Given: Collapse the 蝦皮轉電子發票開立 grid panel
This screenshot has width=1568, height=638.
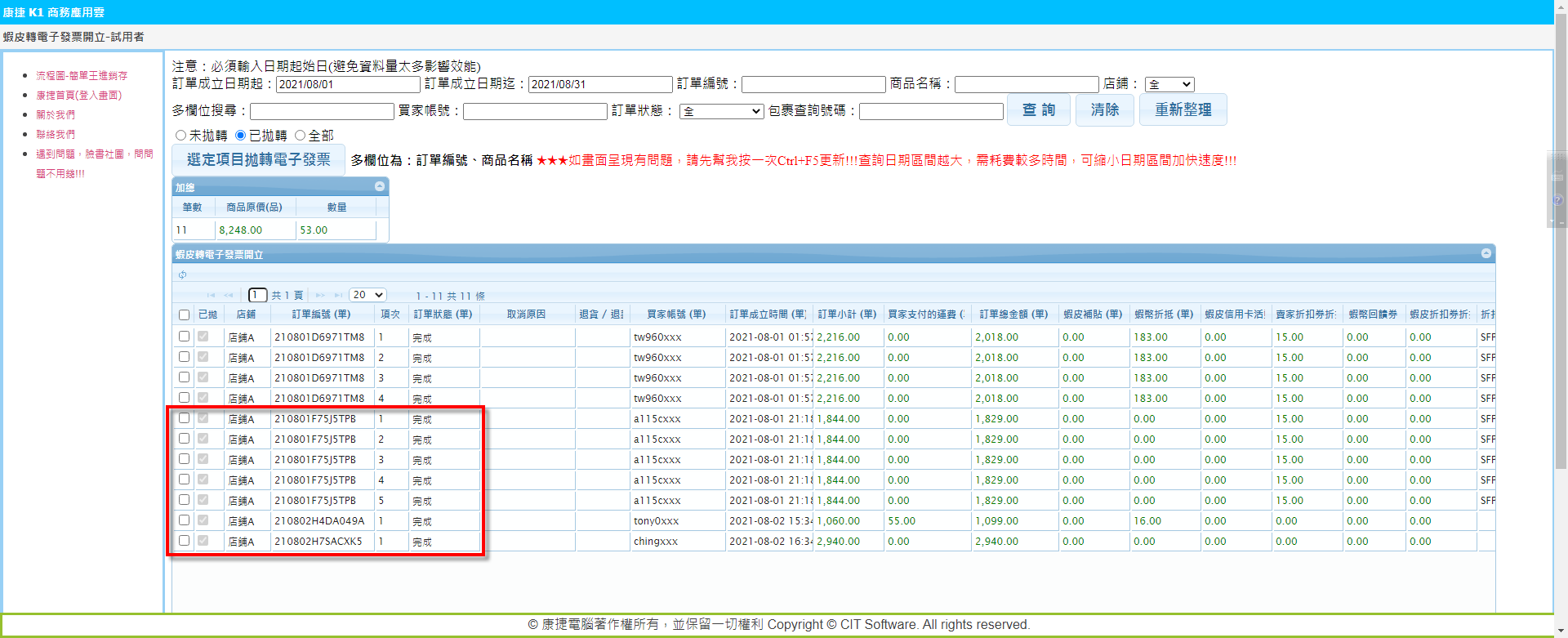Looking at the screenshot, I should tap(1486, 254).
